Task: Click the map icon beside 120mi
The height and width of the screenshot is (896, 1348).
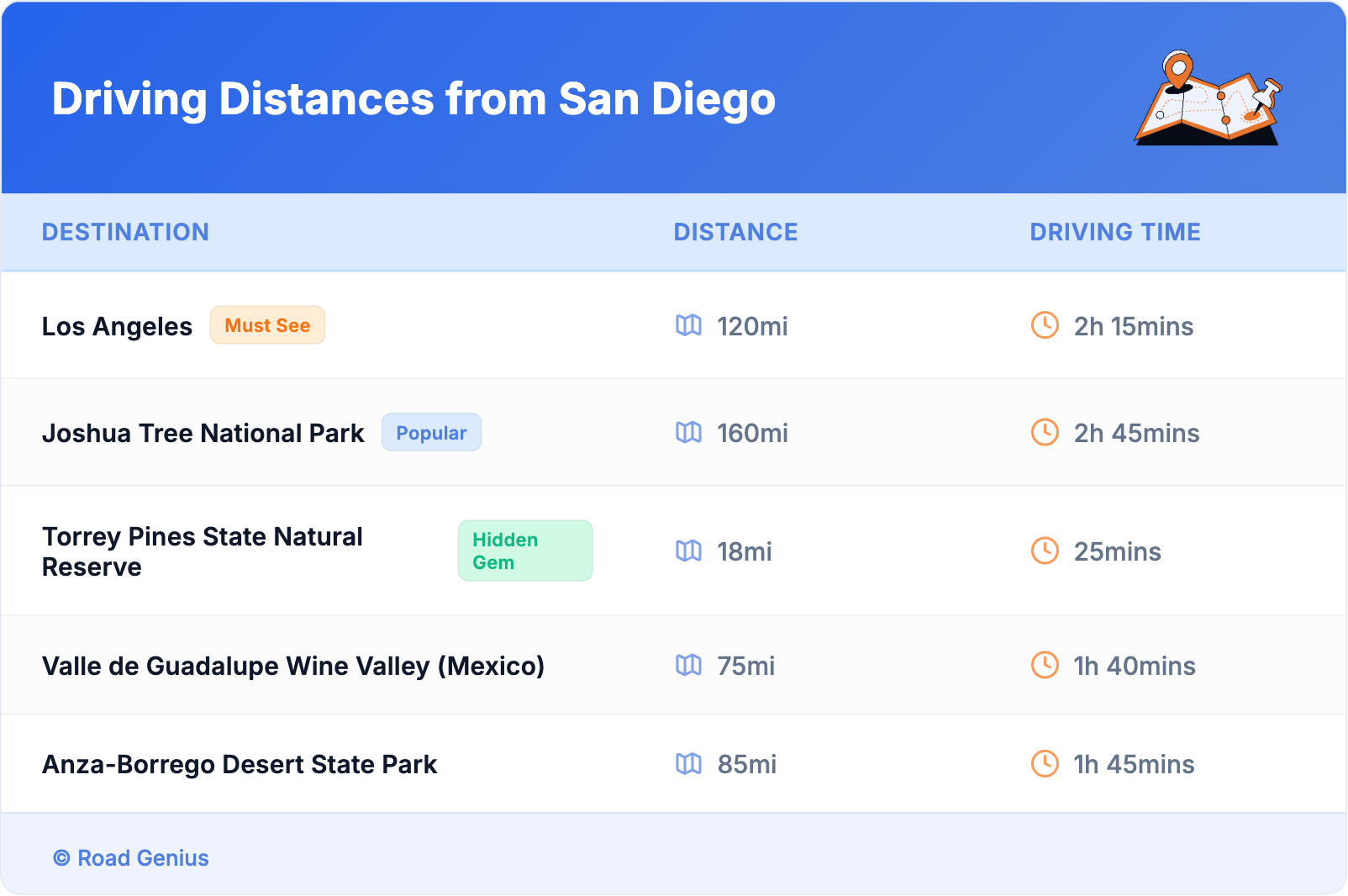Action: click(688, 325)
